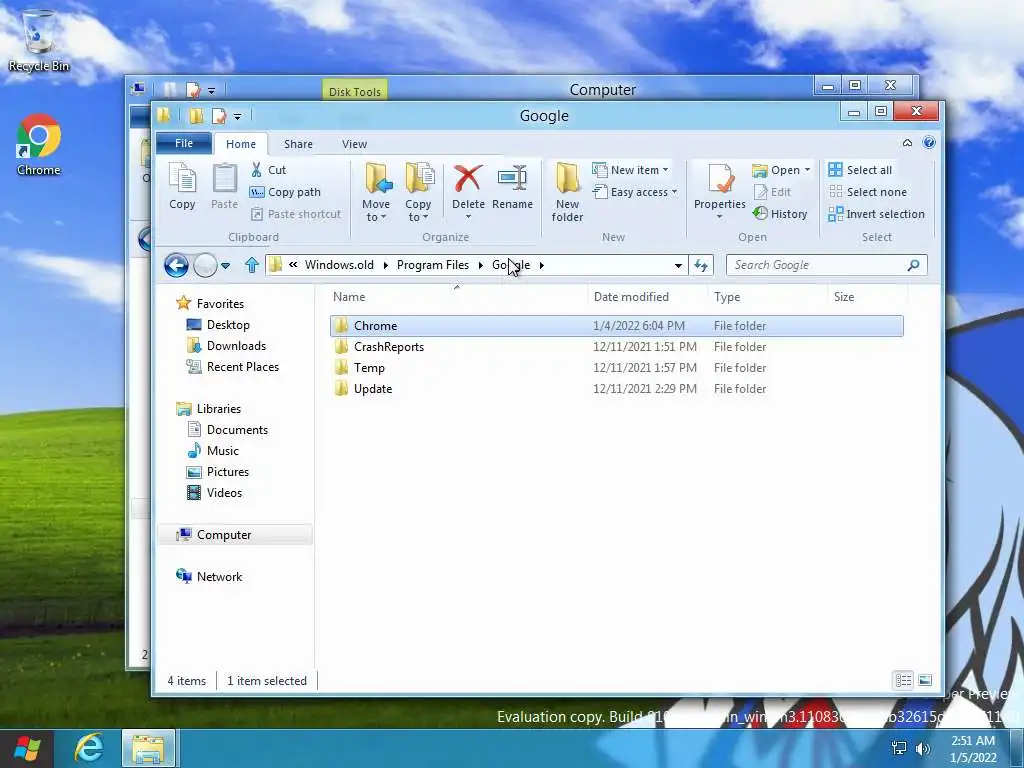Click the Copy icon in the ribbon
This screenshot has height=768, width=1024.
(182, 185)
